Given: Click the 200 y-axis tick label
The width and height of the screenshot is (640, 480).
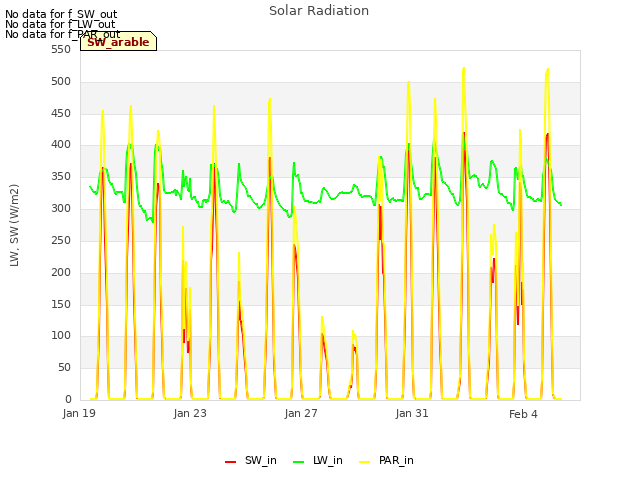Looking at the screenshot, I should 61,272.
